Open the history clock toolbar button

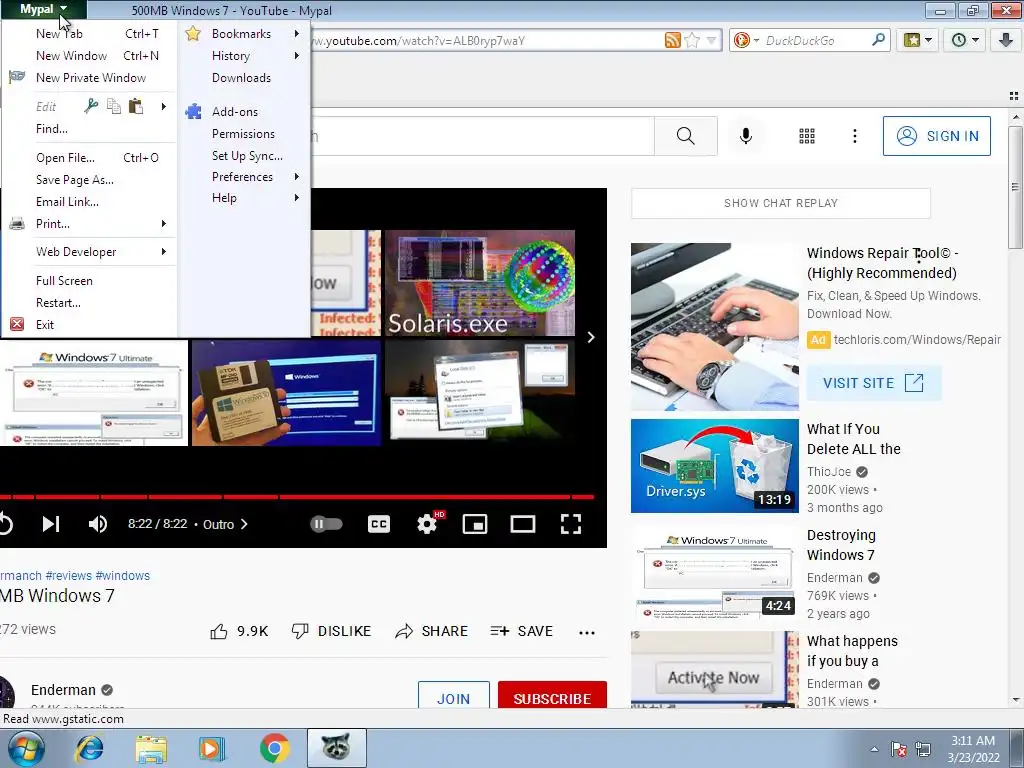(x=965, y=40)
